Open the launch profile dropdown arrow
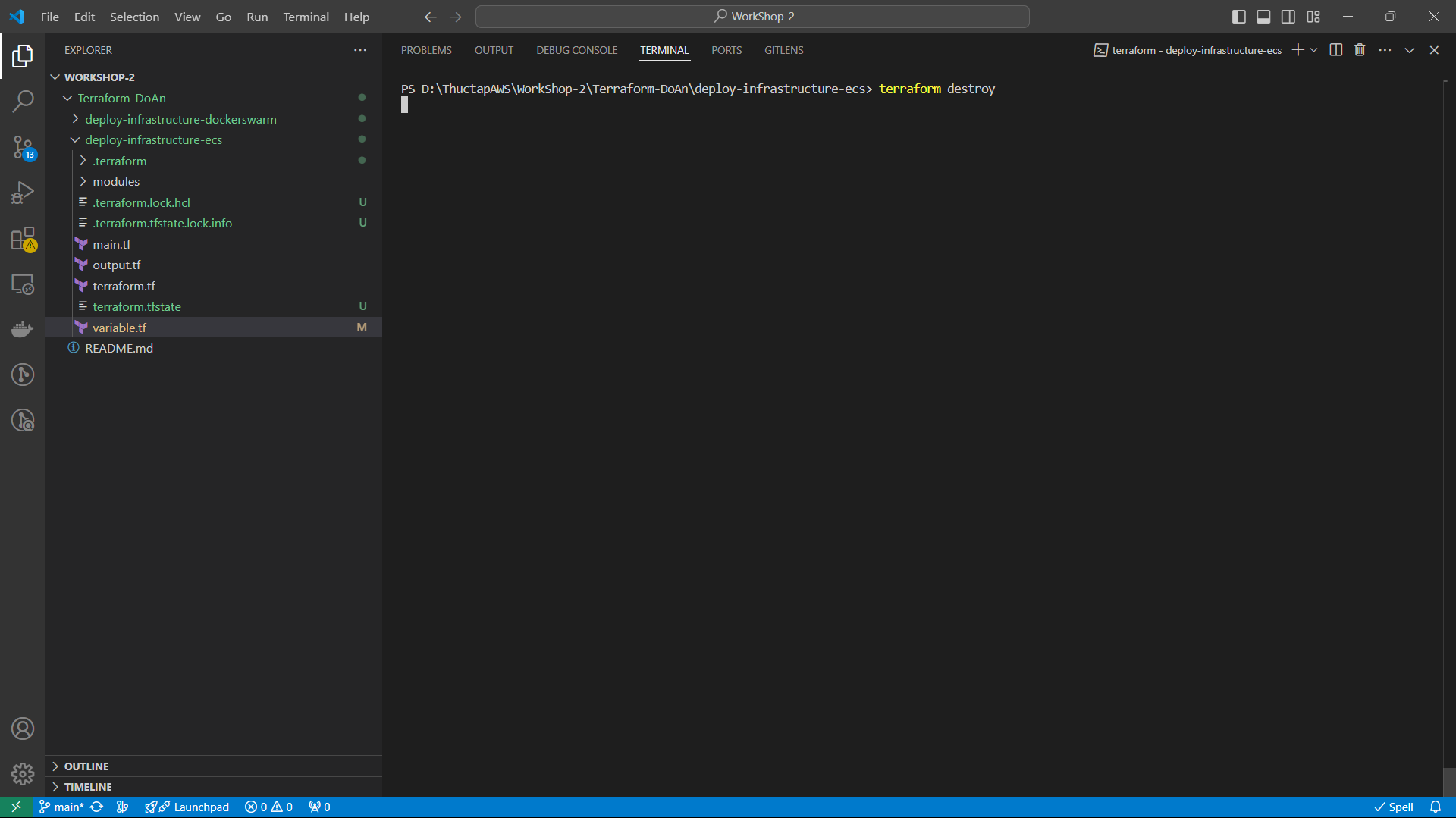The height and width of the screenshot is (818, 1456). coord(1314,50)
